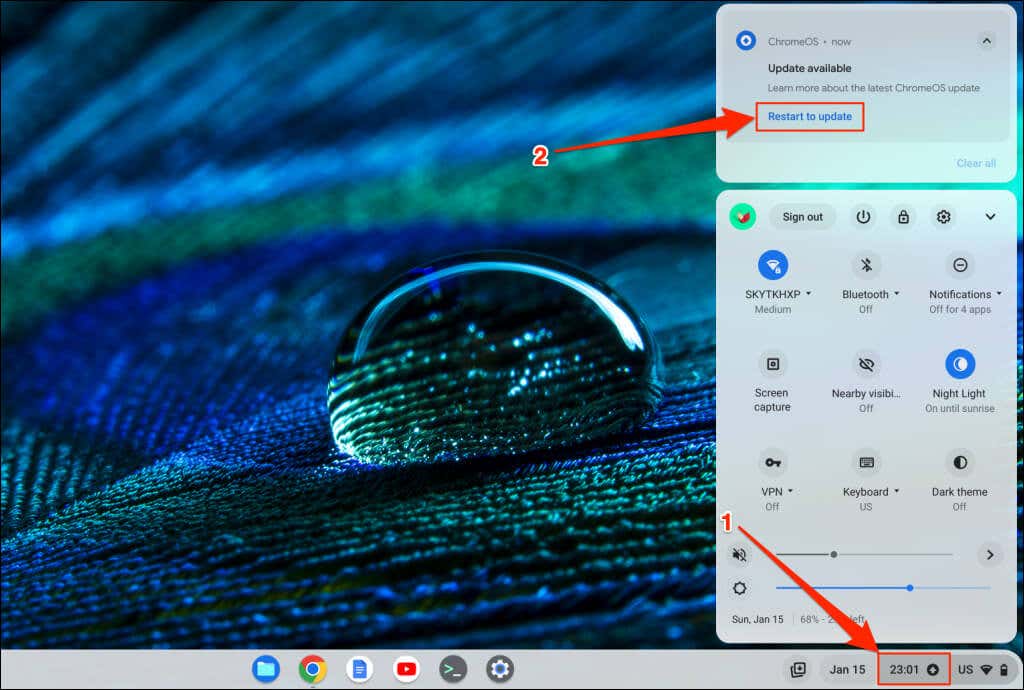The height and width of the screenshot is (690, 1024).
Task: Turn on Bluetooth toggle
Action: tap(866, 265)
